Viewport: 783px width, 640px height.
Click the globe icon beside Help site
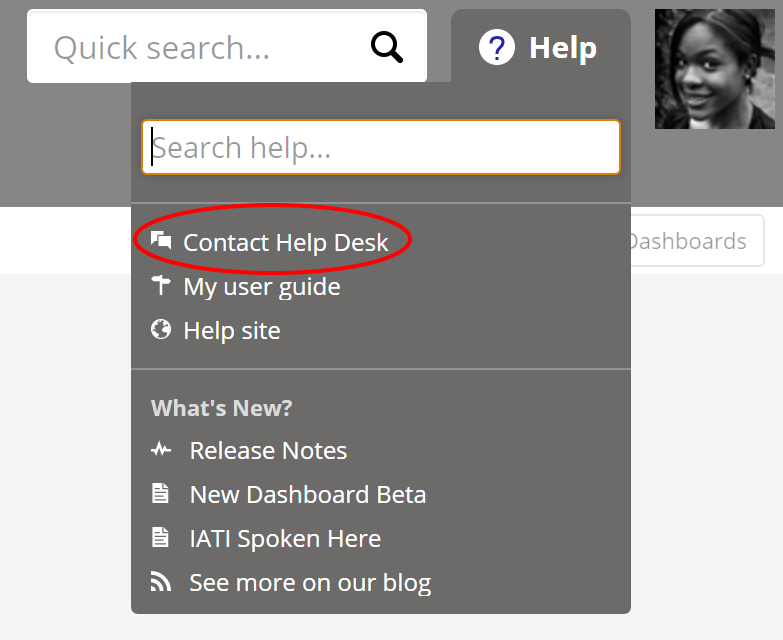coord(161,330)
